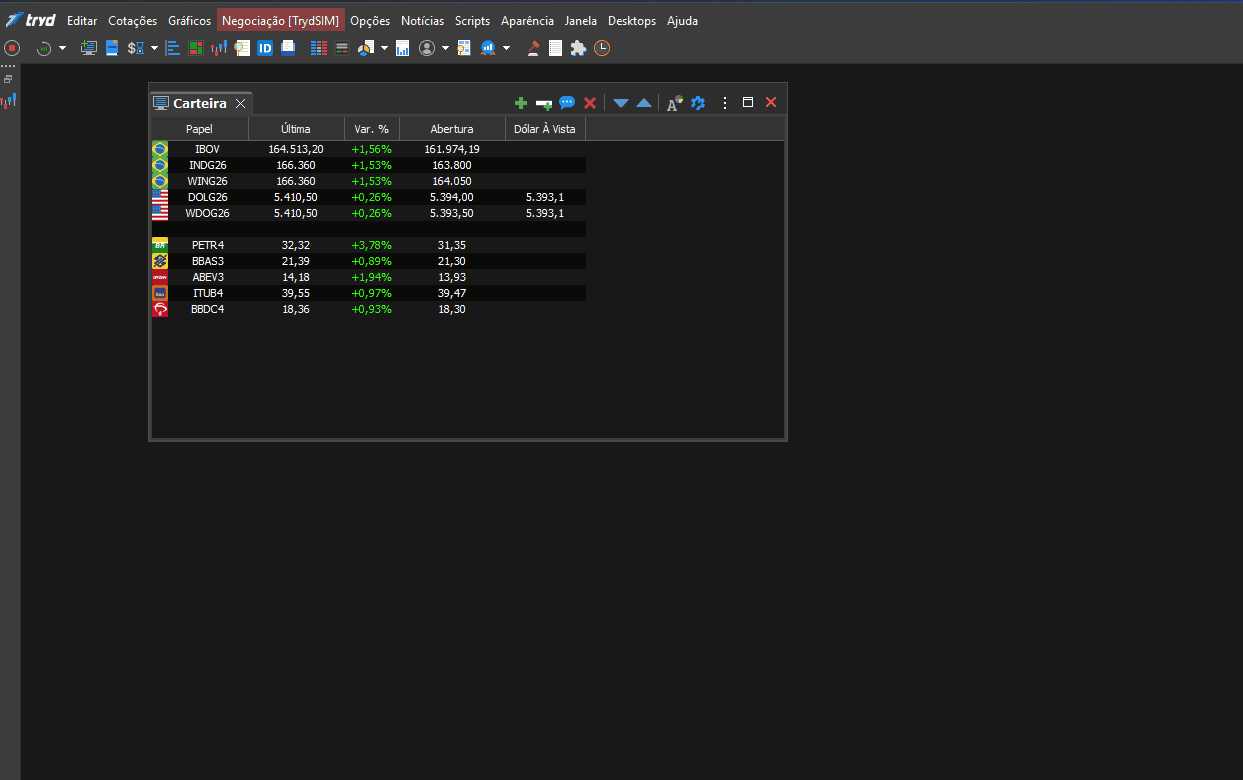Click the red X remove-asset icon

click(x=590, y=103)
